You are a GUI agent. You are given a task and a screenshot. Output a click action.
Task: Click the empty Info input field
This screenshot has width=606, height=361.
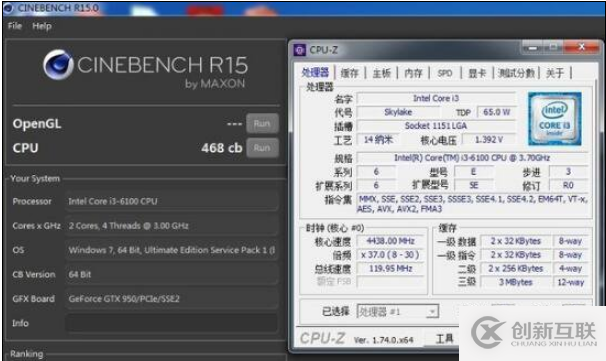click(172, 323)
